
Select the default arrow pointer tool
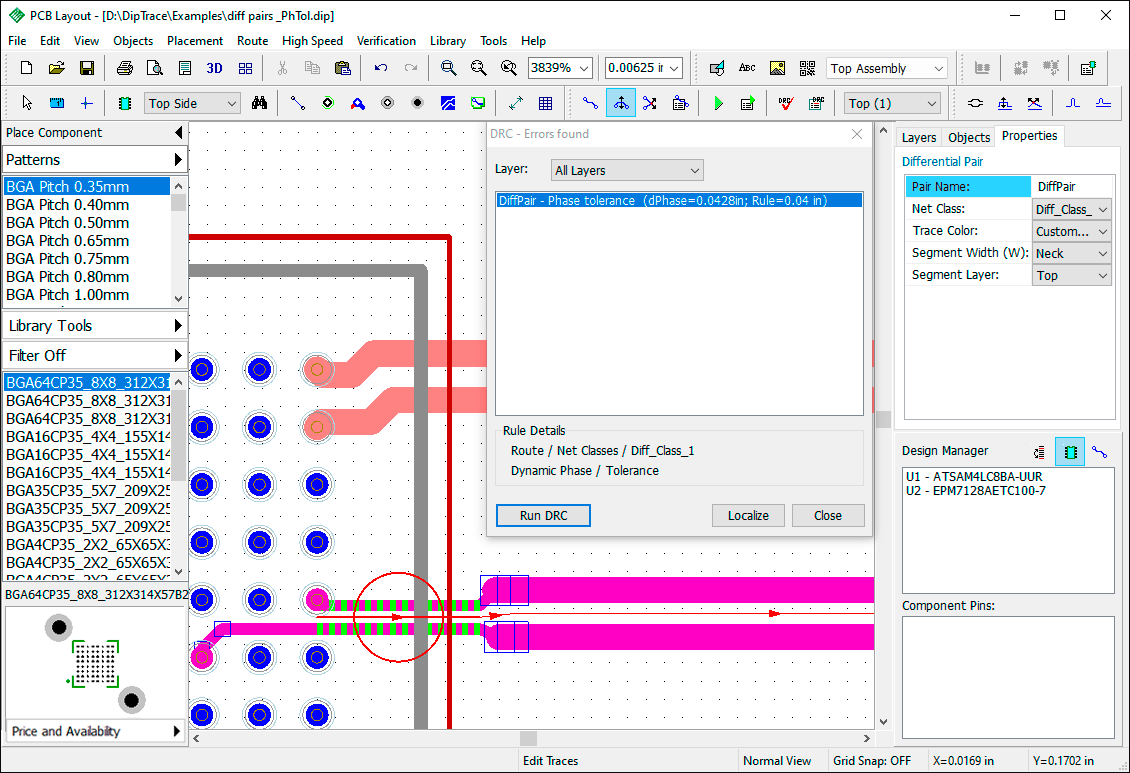(27, 103)
